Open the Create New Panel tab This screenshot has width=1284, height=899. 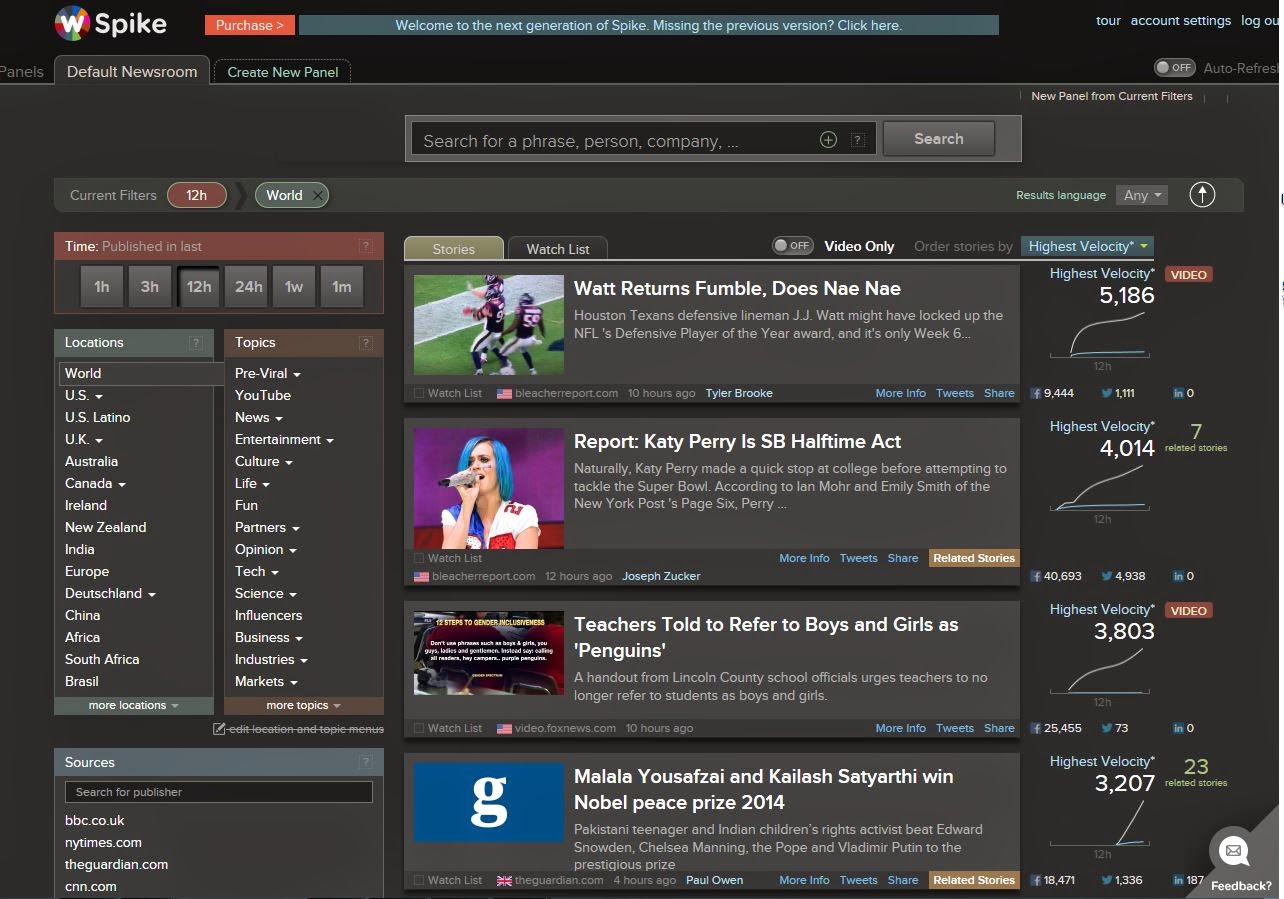[x=283, y=72]
